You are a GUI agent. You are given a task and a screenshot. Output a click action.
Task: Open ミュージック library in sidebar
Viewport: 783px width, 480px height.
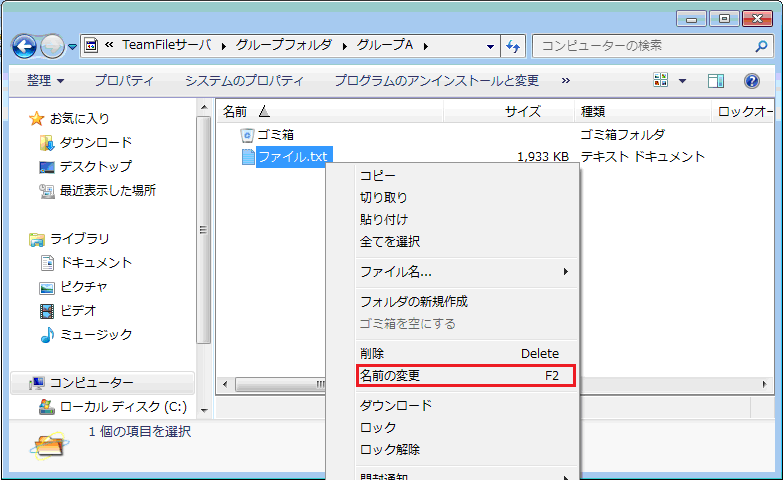click(x=95, y=334)
